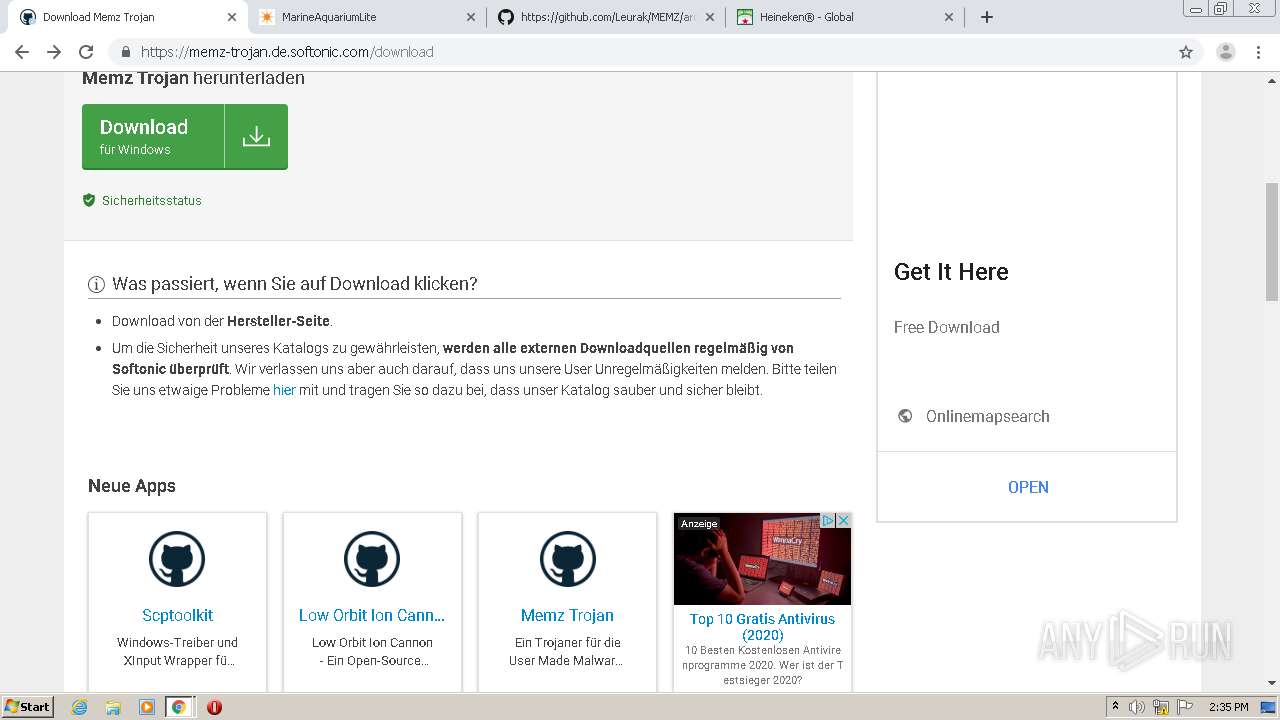Viewport: 1280px width, 720px height.
Task: Open a new browser tab
Action: [x=987, y=17]
